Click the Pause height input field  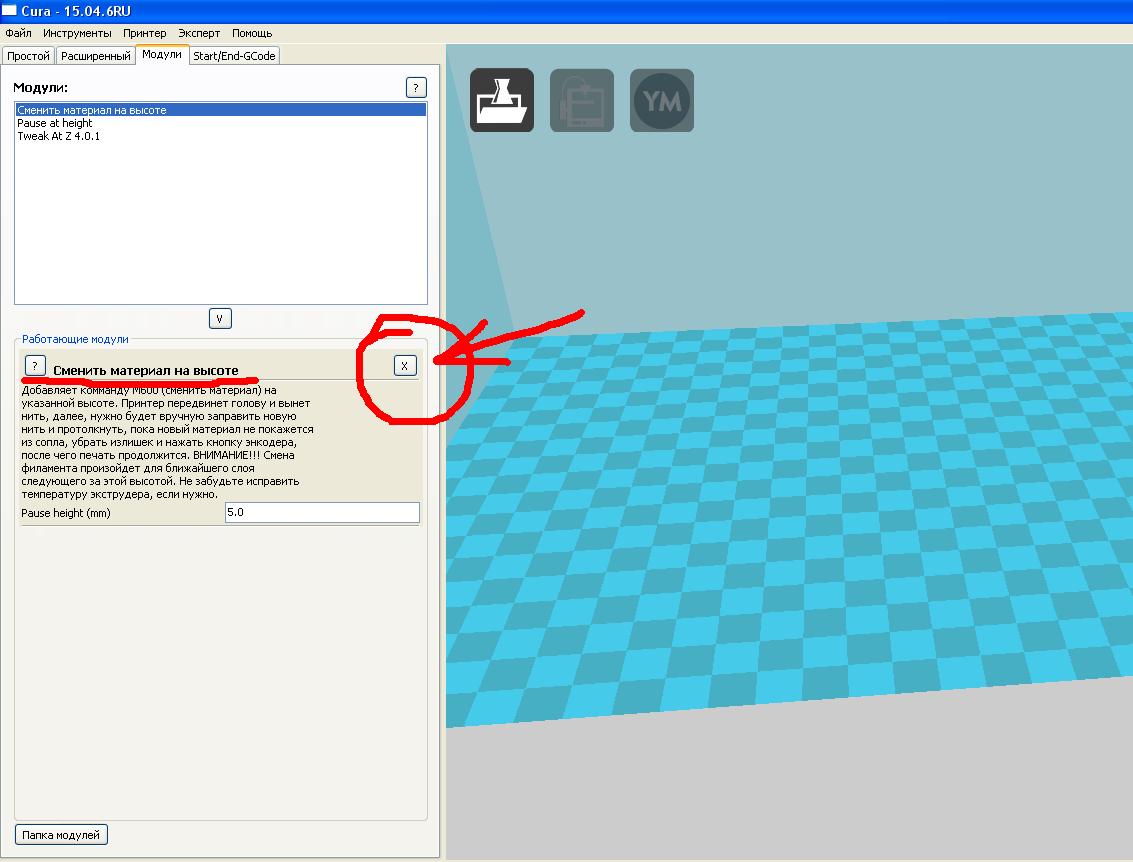322,513
